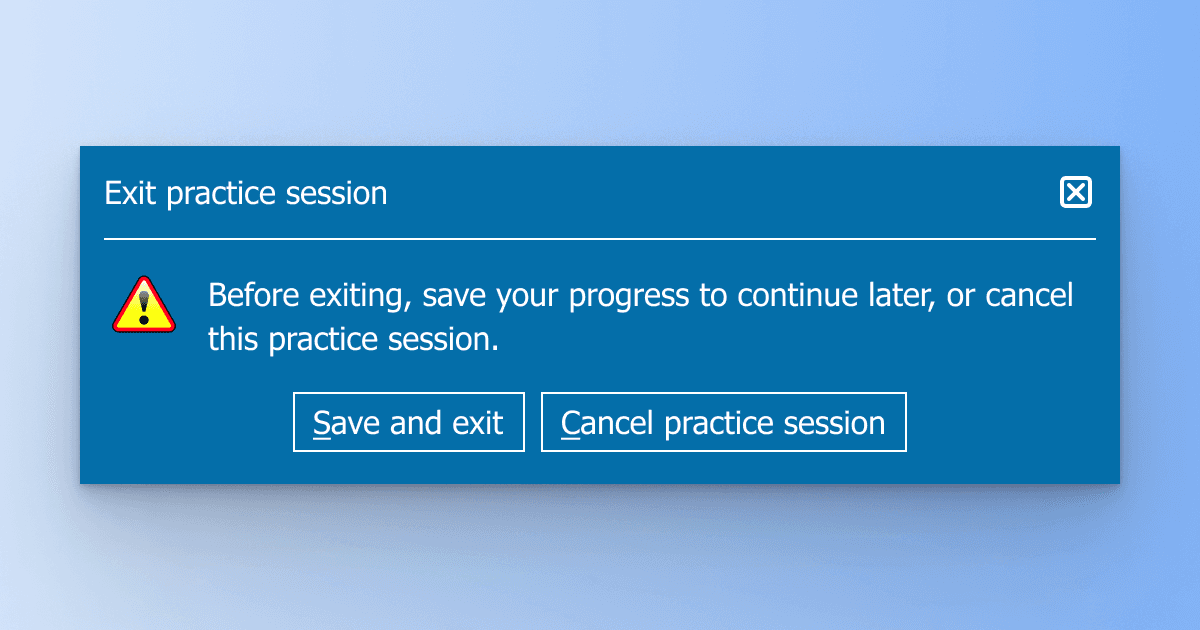Click the caution symbol next to the message
Screen dimensions: 1200x630
coord(144,305)
